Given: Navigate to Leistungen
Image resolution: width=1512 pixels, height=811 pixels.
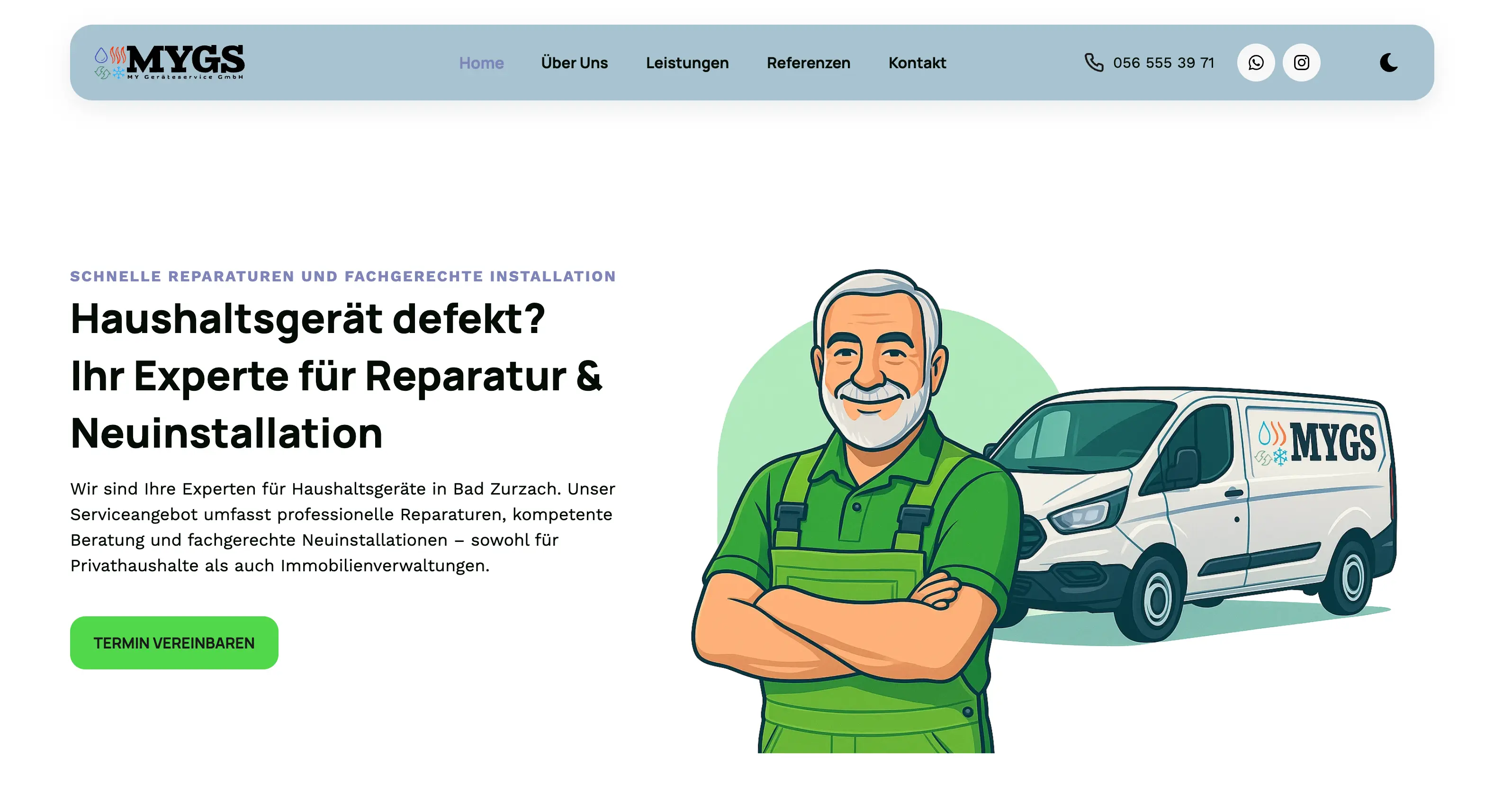Looking at the screenshot, I should click(x=687, y=63).
